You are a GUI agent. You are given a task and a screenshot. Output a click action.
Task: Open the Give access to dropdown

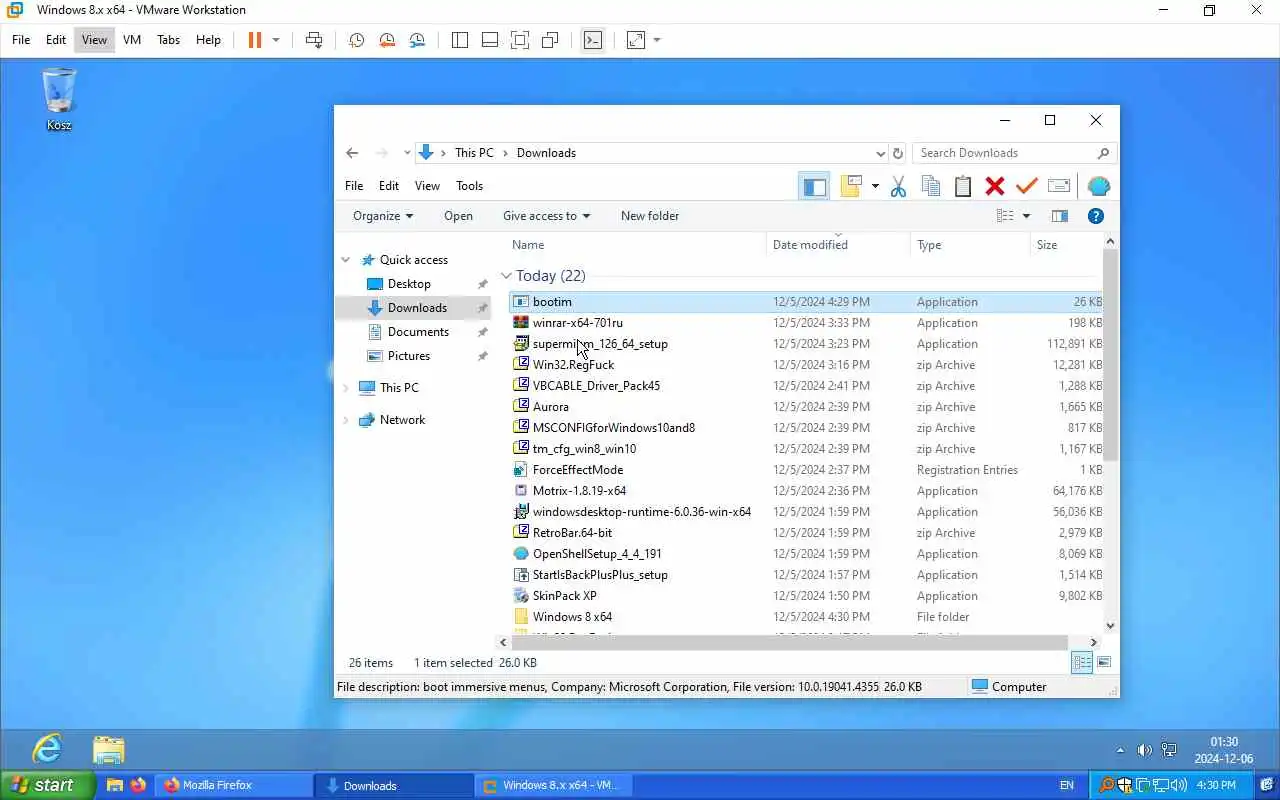click(546, 216)
